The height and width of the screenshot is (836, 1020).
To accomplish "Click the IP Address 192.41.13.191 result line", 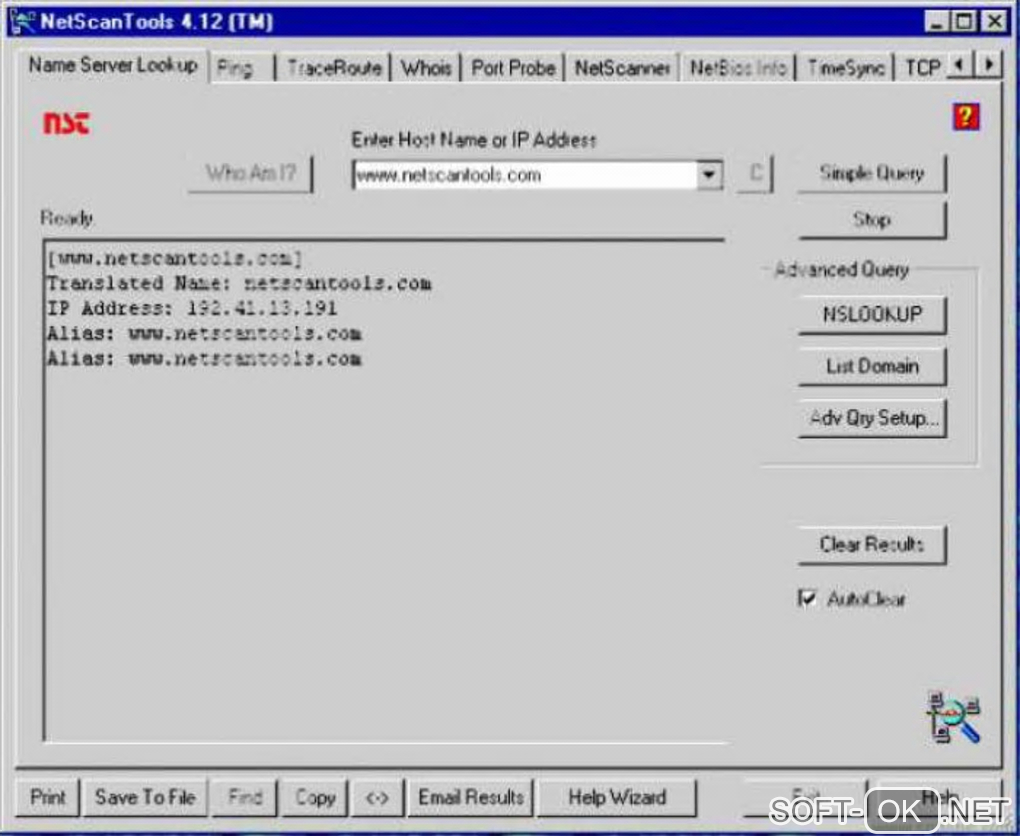I will pos(192,308).
